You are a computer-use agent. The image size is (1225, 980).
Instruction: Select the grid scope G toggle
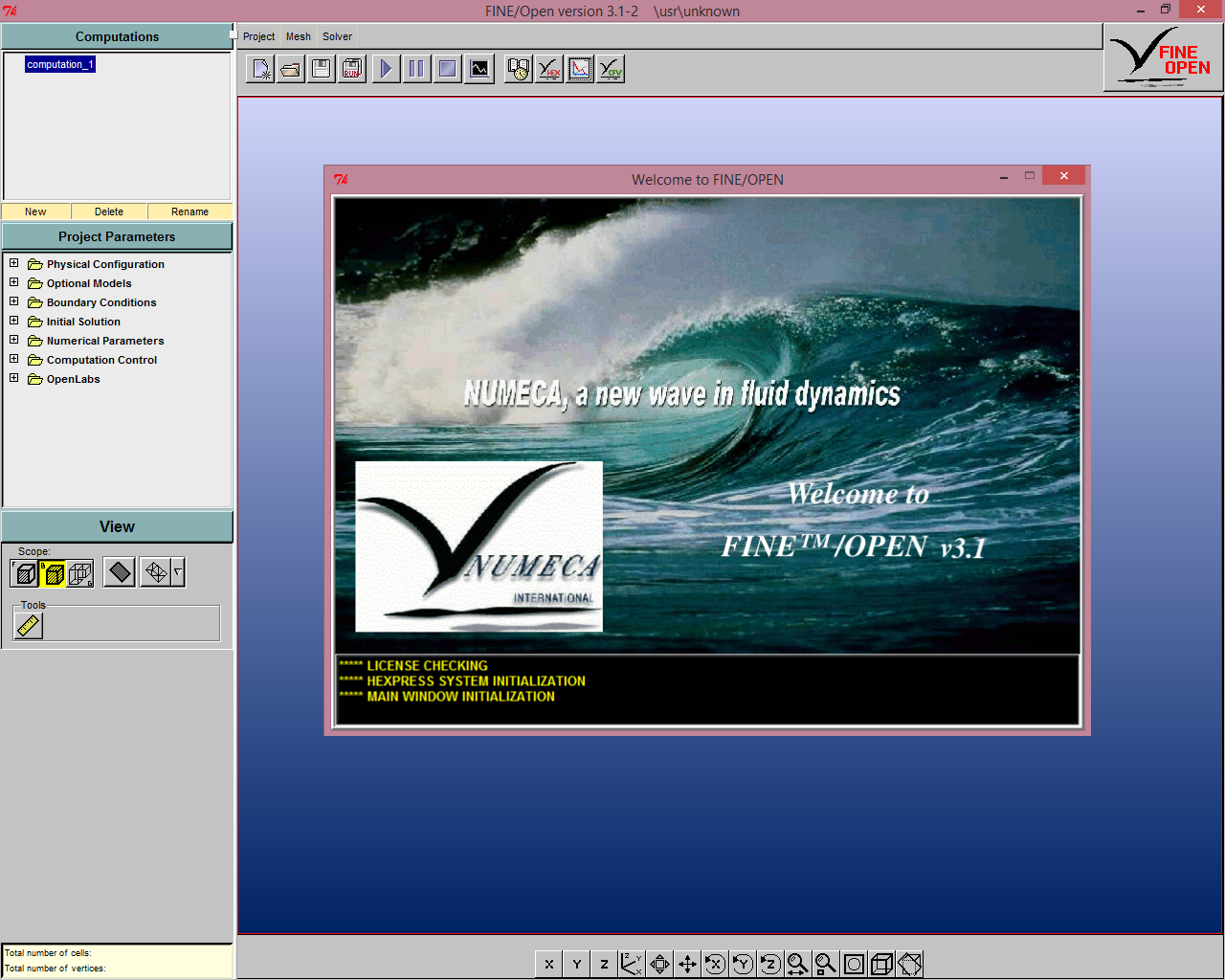click(80, 573)
